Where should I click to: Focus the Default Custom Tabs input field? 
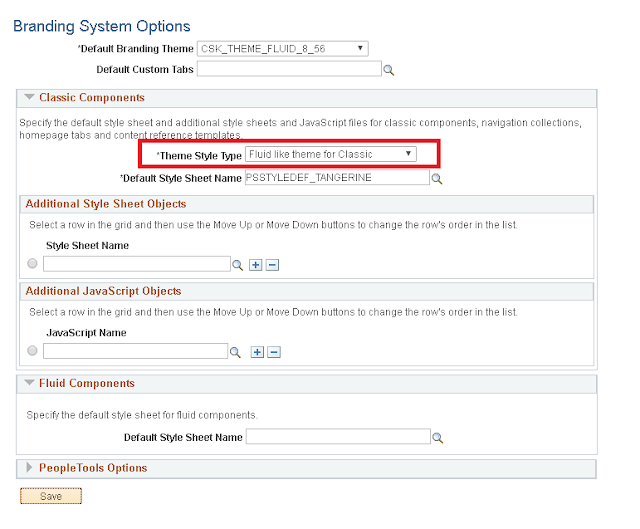click(x=289, y=69)
